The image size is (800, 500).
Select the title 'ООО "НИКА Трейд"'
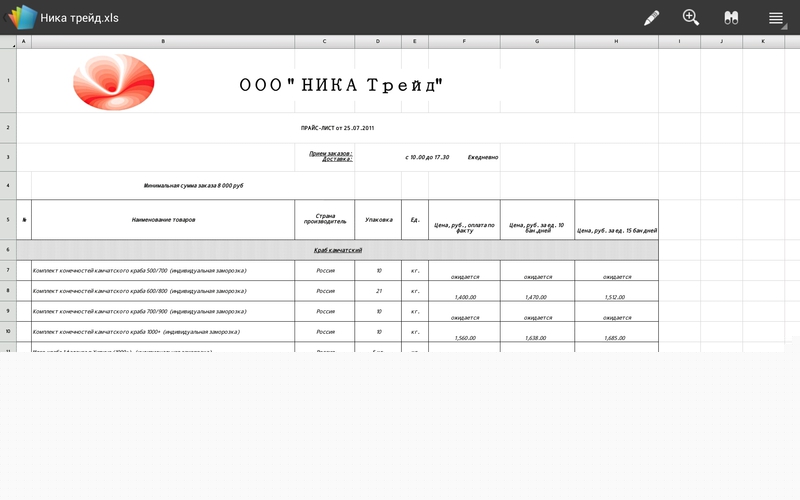coord(341,84)
